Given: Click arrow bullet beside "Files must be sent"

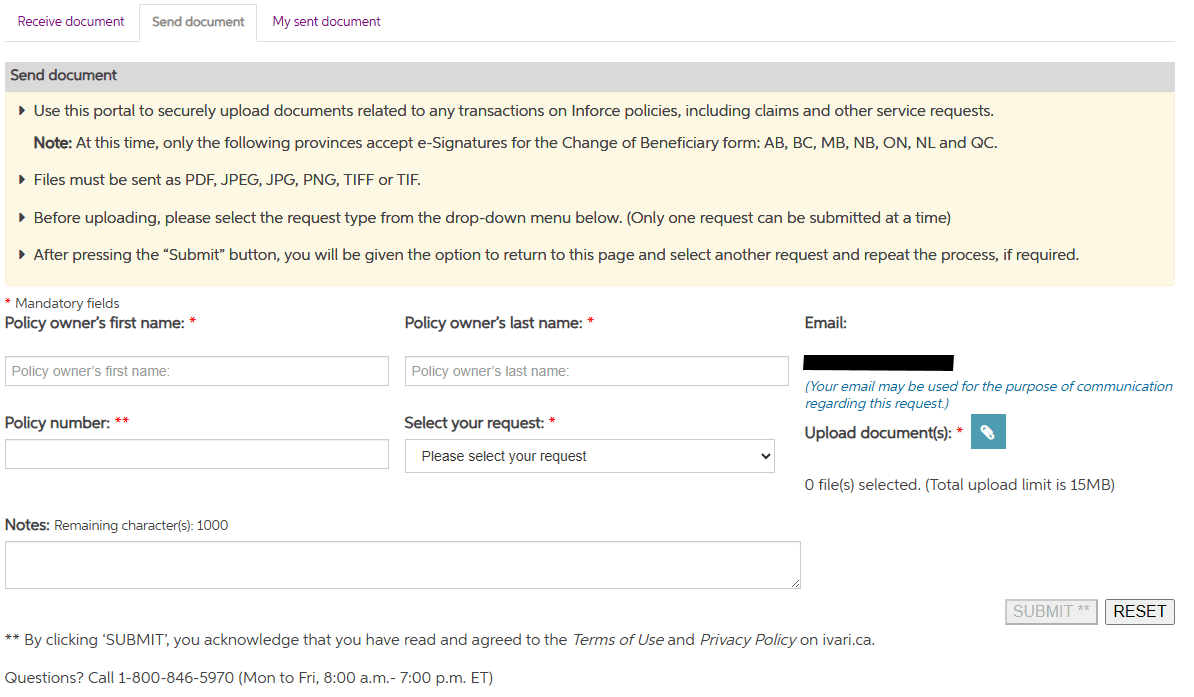Looking at the screenshot, I should point(22,180).
